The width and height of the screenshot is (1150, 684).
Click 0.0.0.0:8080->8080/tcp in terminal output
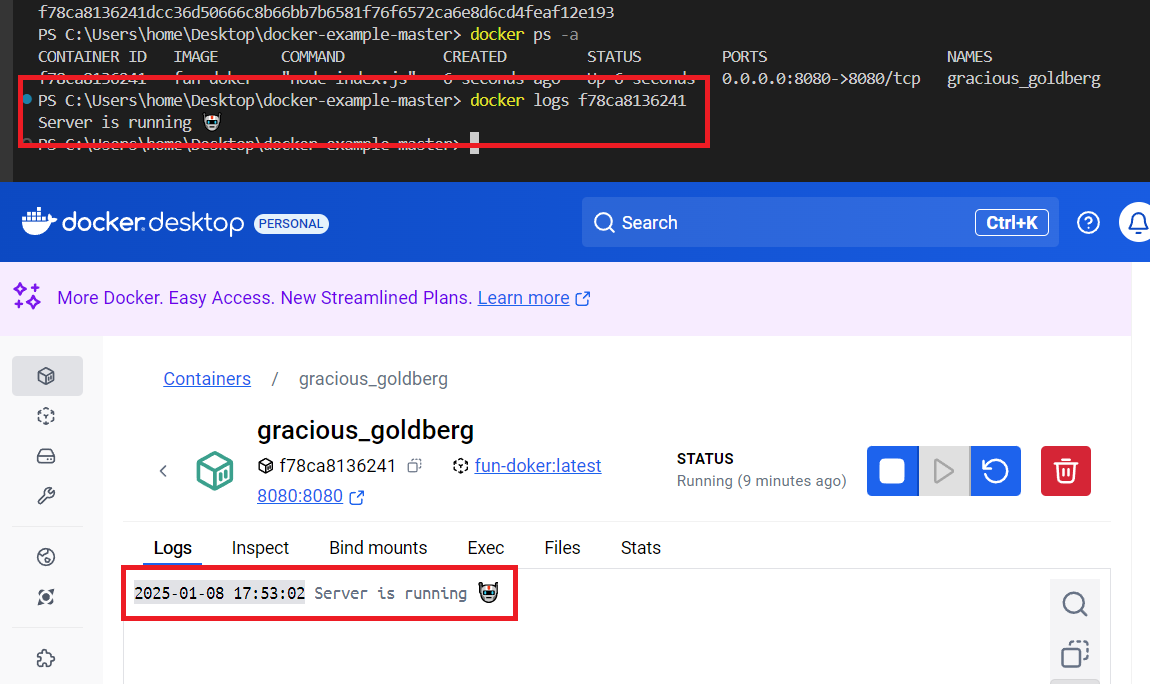coord(821,78)
